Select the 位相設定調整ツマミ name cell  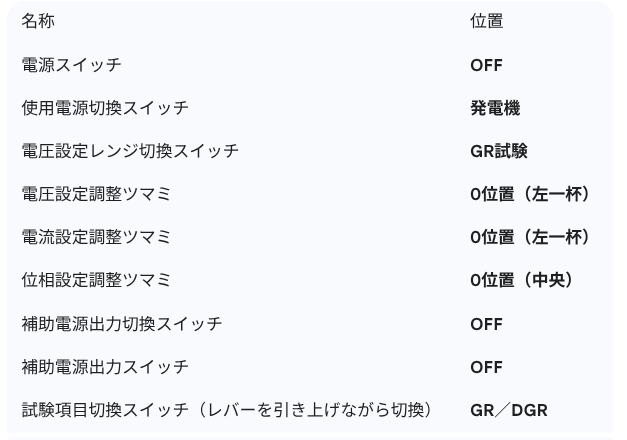point(96,280)
